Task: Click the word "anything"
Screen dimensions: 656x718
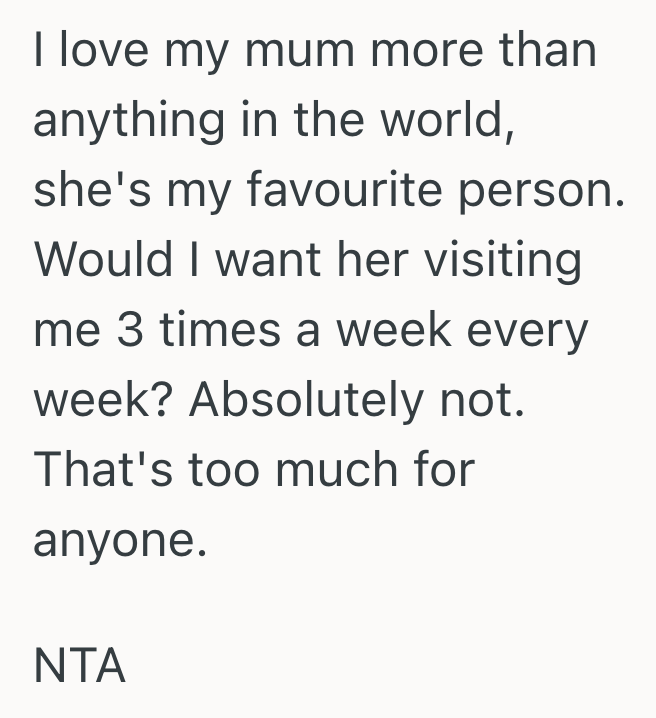Action: pyautogui.click(x=129, y=120)
